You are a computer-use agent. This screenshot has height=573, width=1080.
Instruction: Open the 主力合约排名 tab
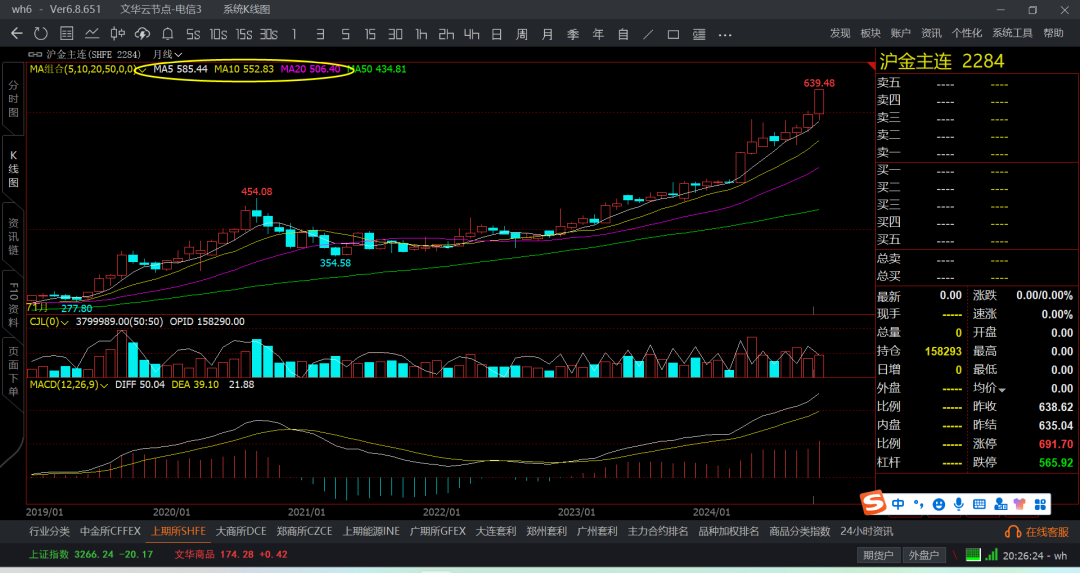click(x=658, y=532)
